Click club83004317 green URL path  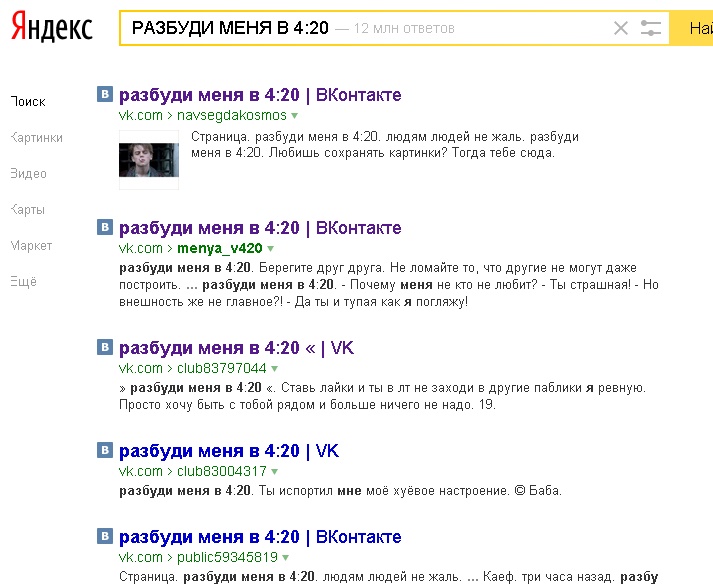(222, 472)
